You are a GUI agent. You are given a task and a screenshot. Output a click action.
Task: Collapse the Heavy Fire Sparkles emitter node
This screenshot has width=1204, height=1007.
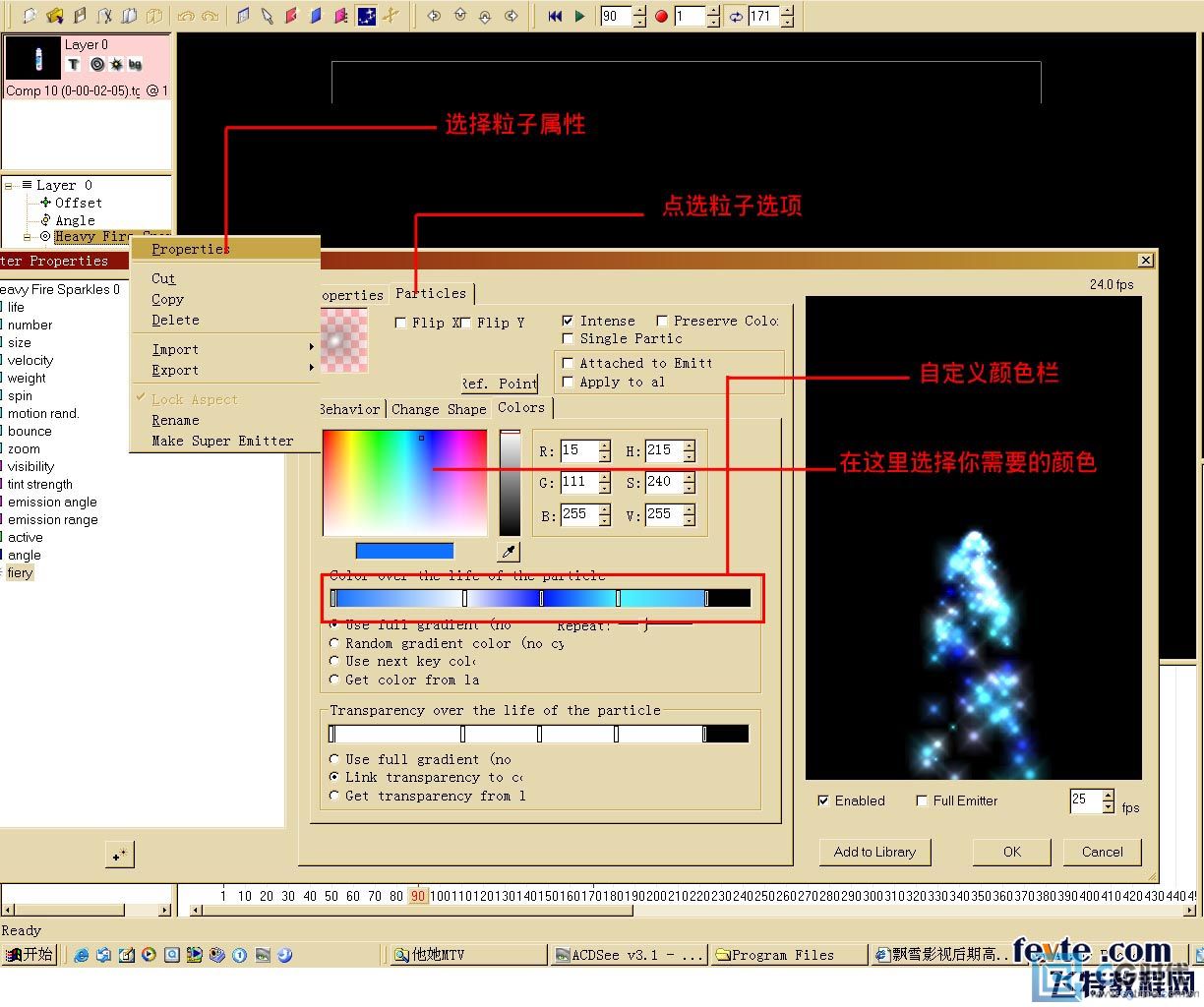(28, 237)
